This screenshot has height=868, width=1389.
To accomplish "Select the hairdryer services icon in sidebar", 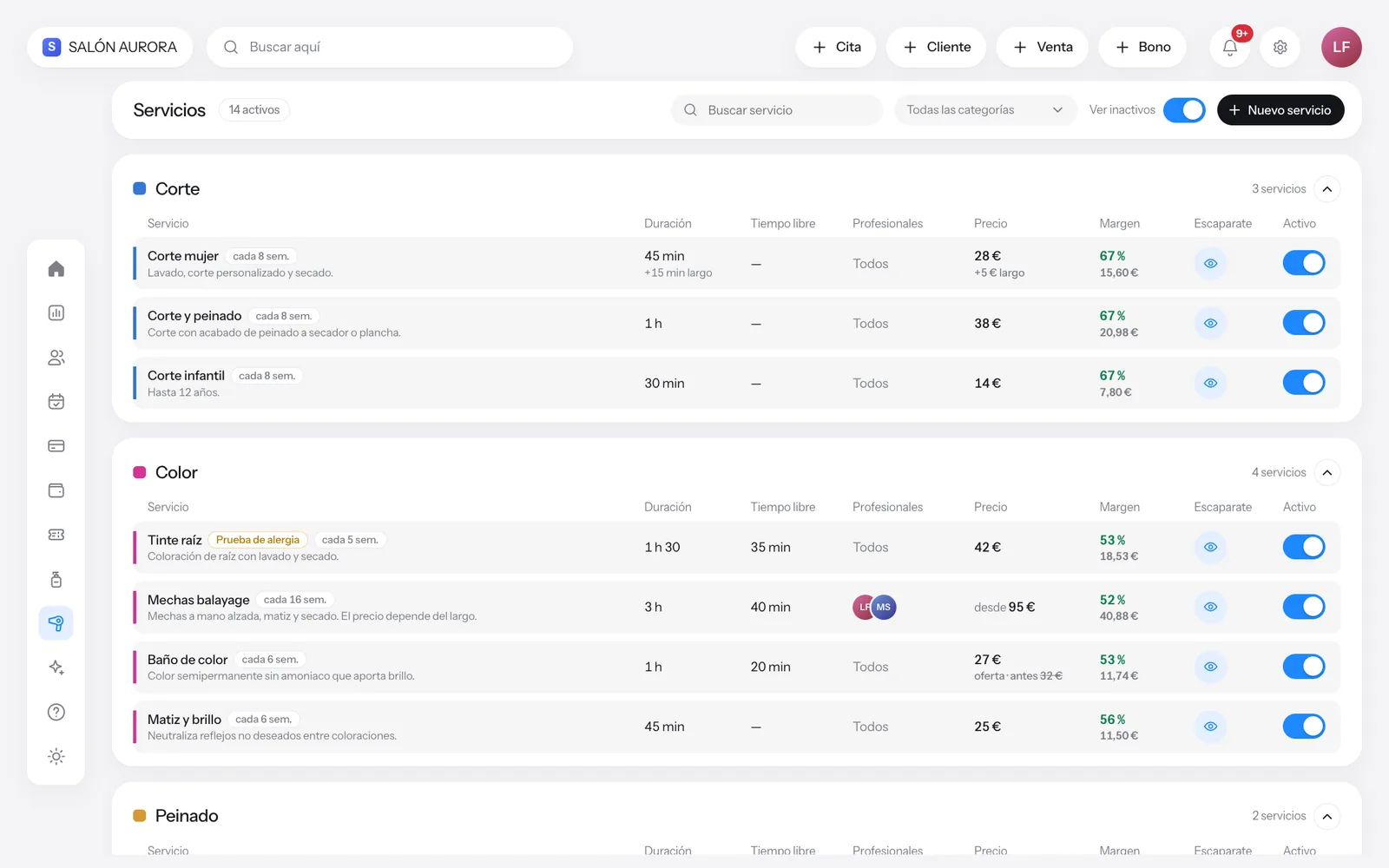I will pyautogui.click(x=56, y=623).
